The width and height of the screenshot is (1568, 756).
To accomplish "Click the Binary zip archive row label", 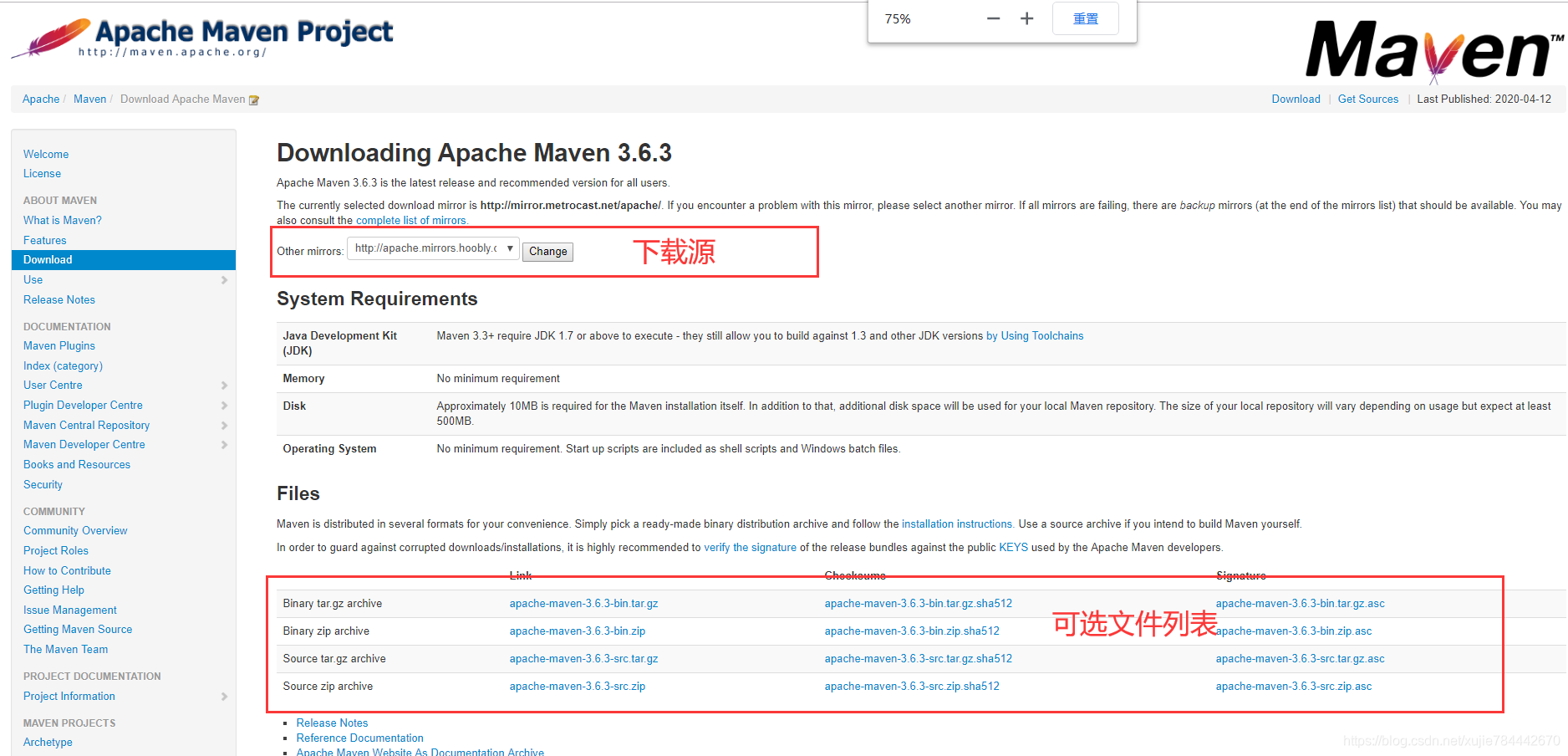I will pyautogui.click(x=326, y=631).
